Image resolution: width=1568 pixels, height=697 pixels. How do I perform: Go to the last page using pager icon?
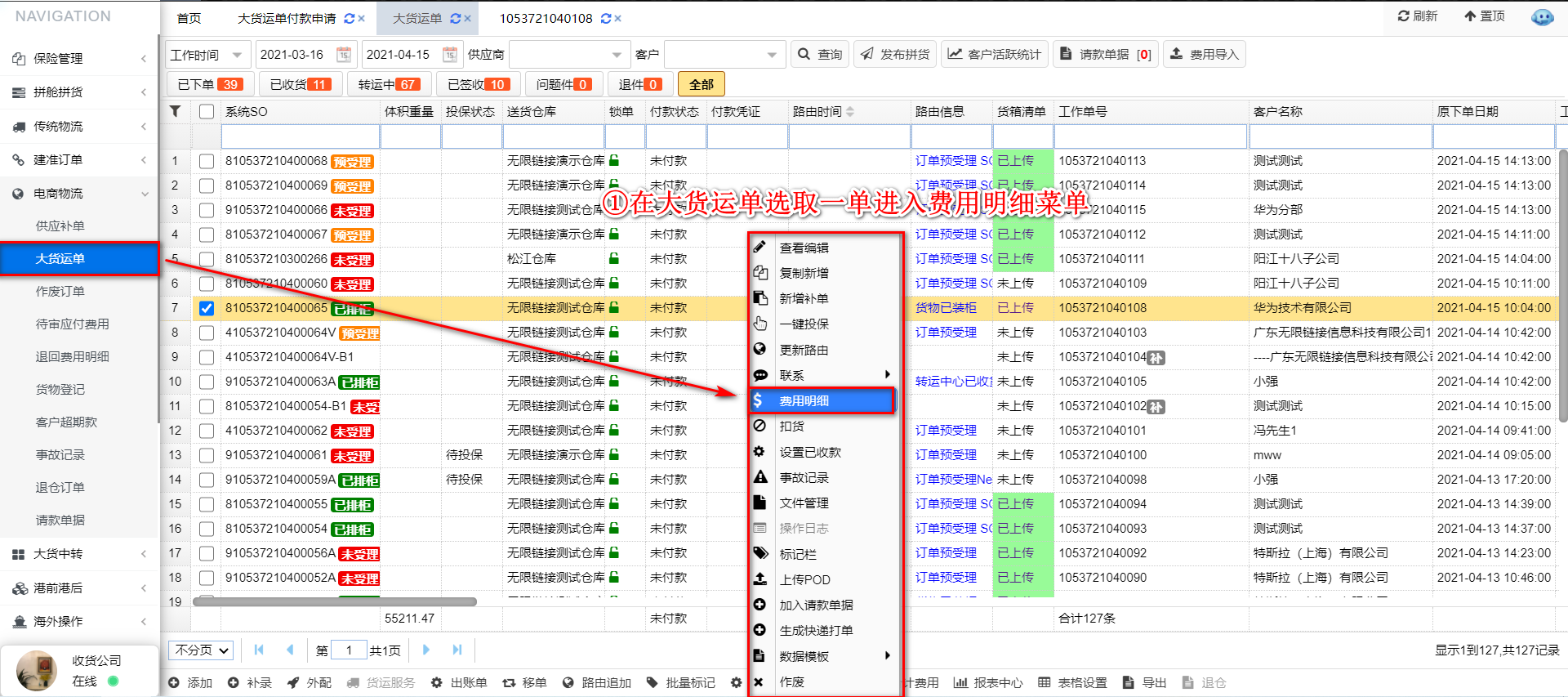tap(457, 650)
